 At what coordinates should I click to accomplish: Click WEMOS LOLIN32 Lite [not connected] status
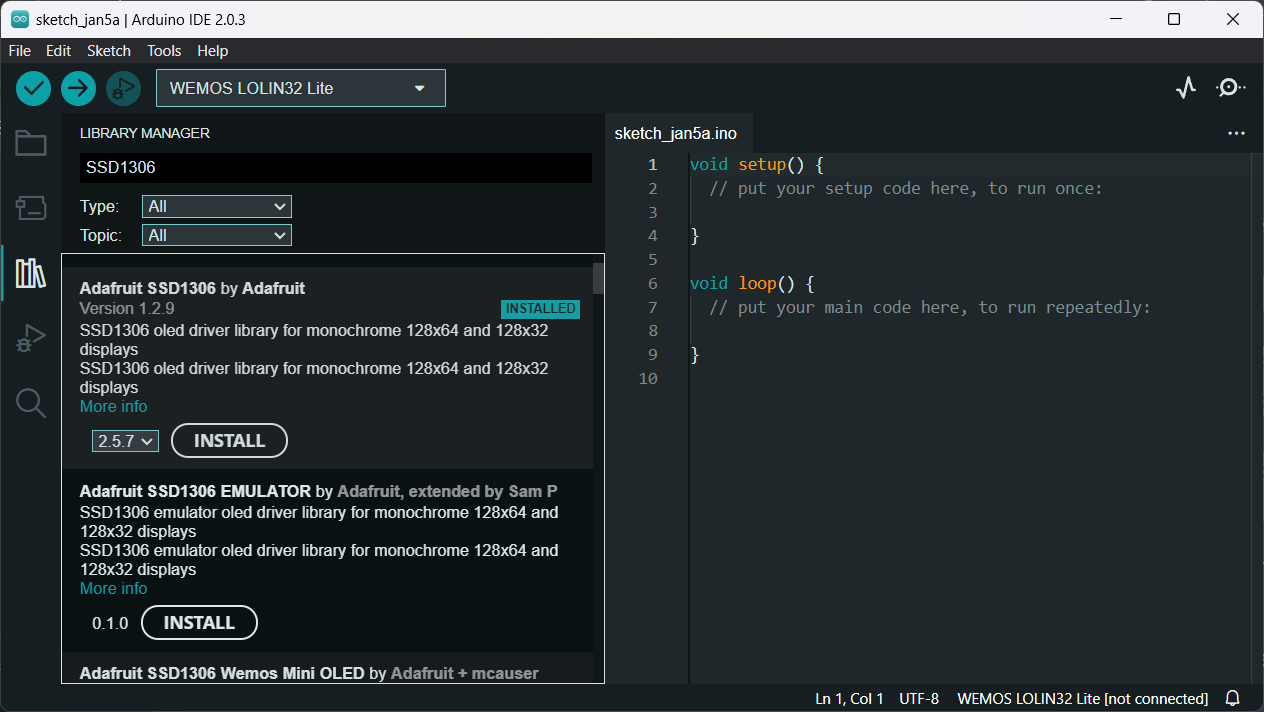[x=1083, y=698]
